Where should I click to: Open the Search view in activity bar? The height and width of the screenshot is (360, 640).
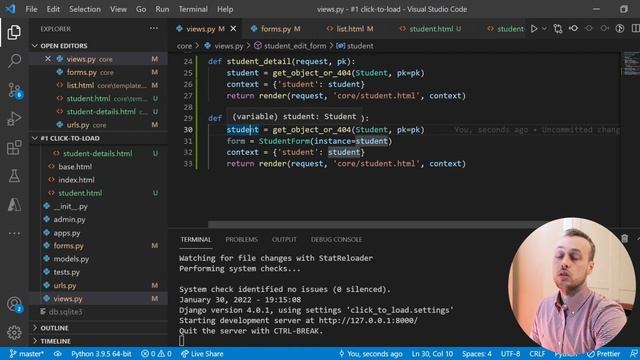14,61
